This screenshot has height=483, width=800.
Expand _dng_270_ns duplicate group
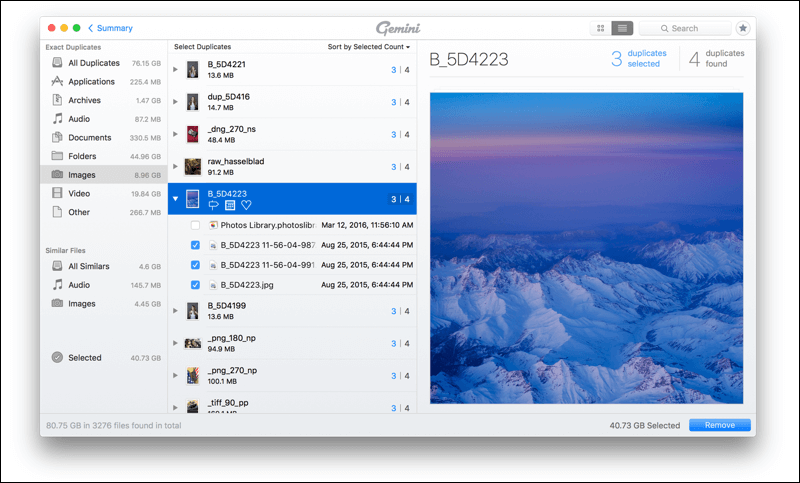(176, 134)
